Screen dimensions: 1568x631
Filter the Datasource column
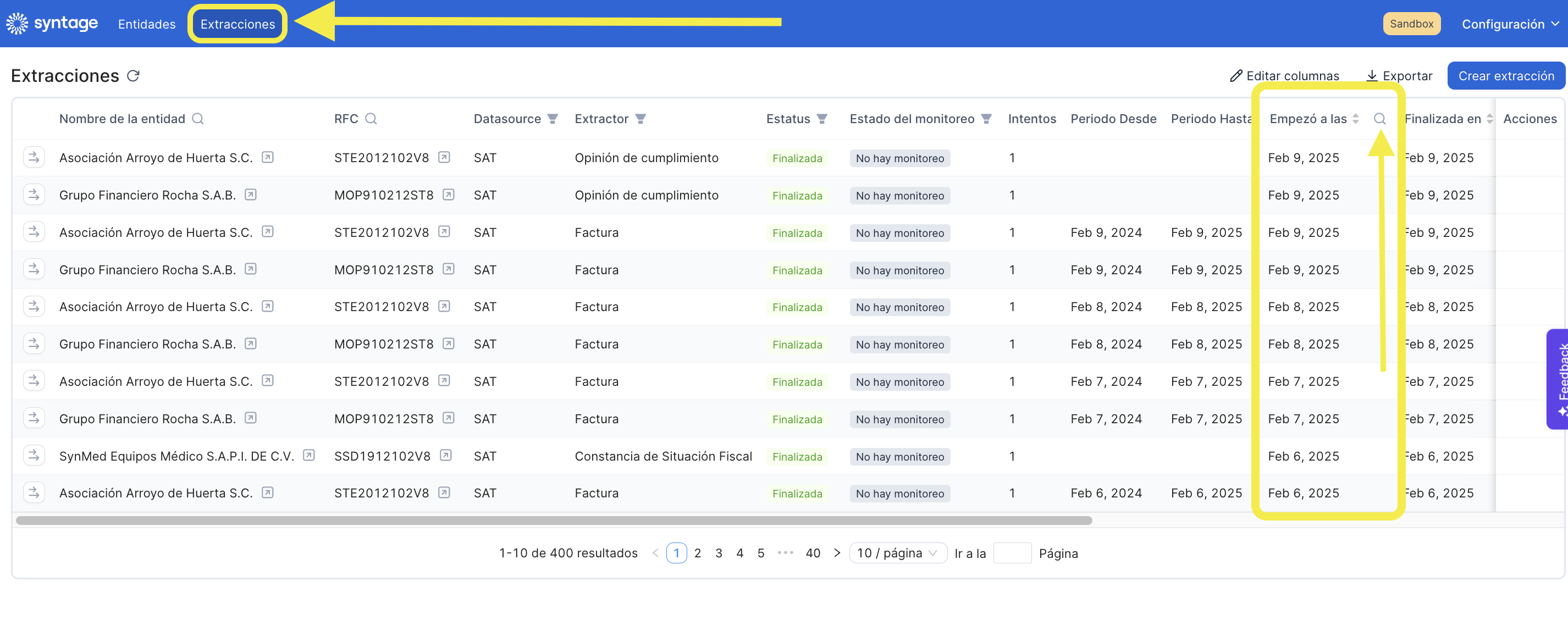(553, 119)
